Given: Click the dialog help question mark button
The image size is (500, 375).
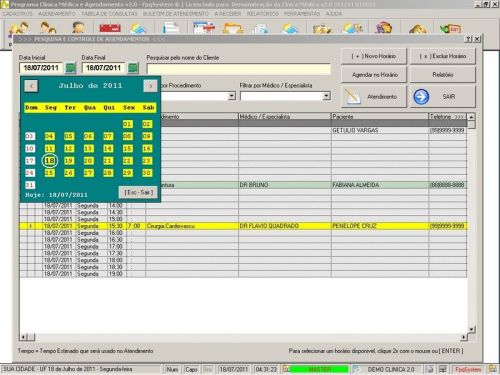Looking at the screenshot, I should pos(468,39).
